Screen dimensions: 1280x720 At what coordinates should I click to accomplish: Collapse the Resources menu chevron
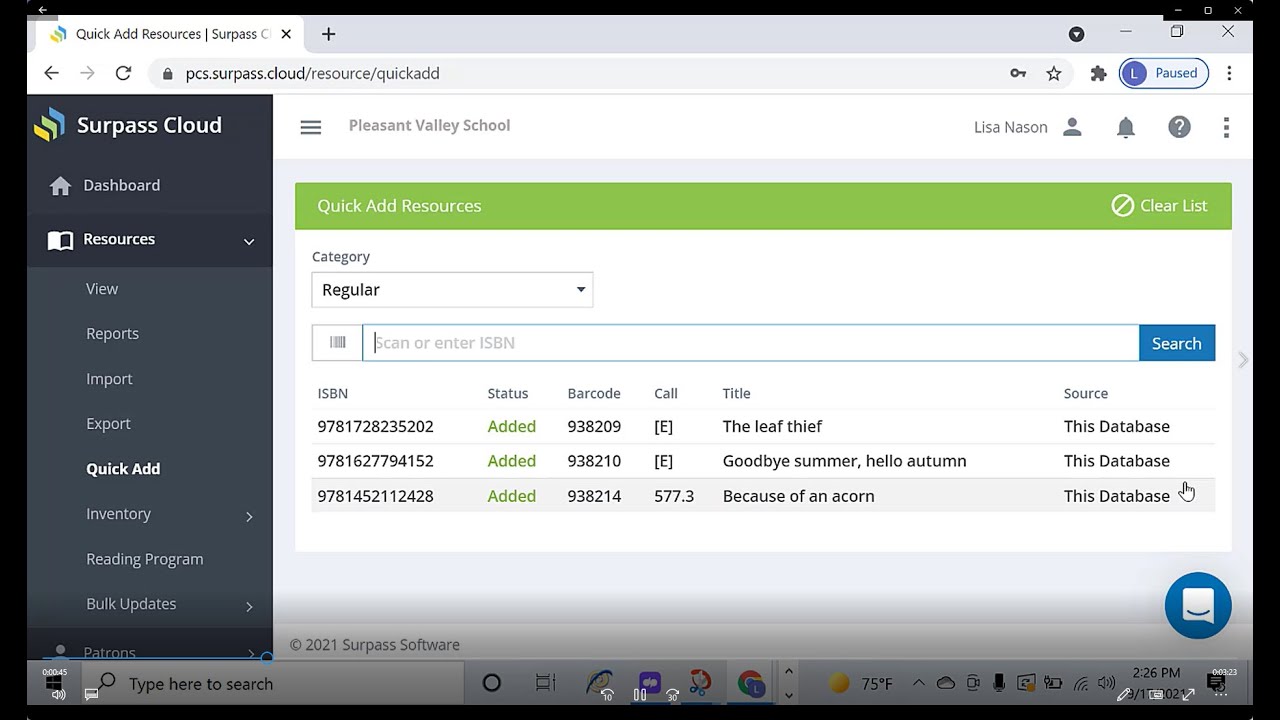click(249, 241)
